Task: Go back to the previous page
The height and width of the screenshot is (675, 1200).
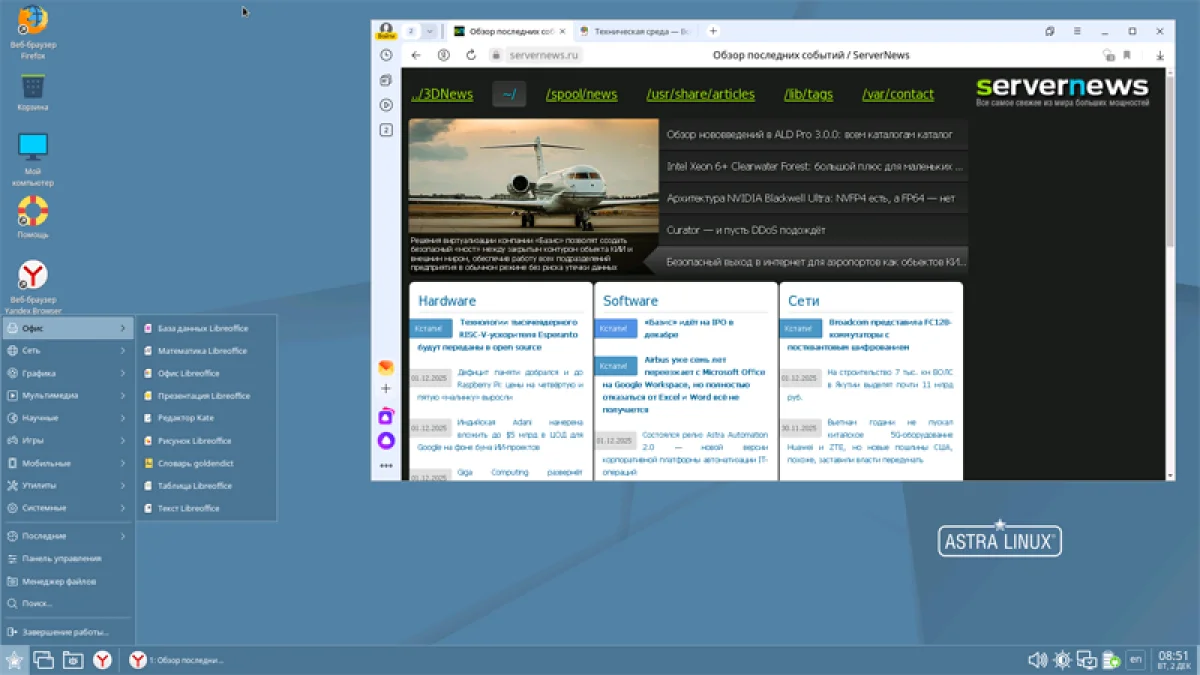Action: point(417,55)
